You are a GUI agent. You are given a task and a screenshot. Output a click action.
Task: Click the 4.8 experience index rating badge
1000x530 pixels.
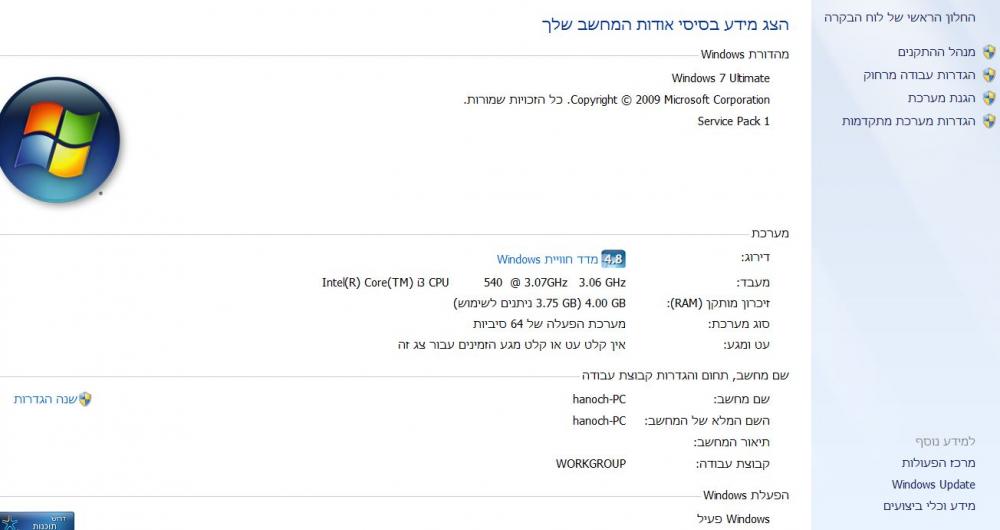point(613,259)
